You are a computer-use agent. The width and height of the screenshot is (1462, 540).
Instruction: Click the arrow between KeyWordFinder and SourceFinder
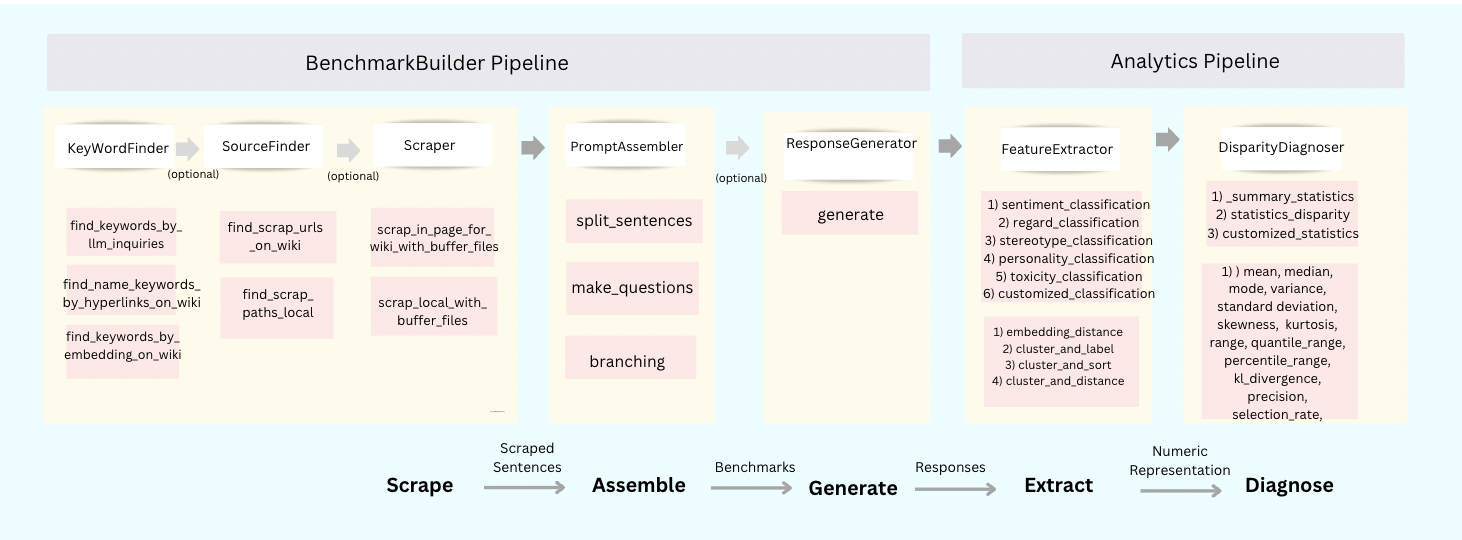coord(188,149)
